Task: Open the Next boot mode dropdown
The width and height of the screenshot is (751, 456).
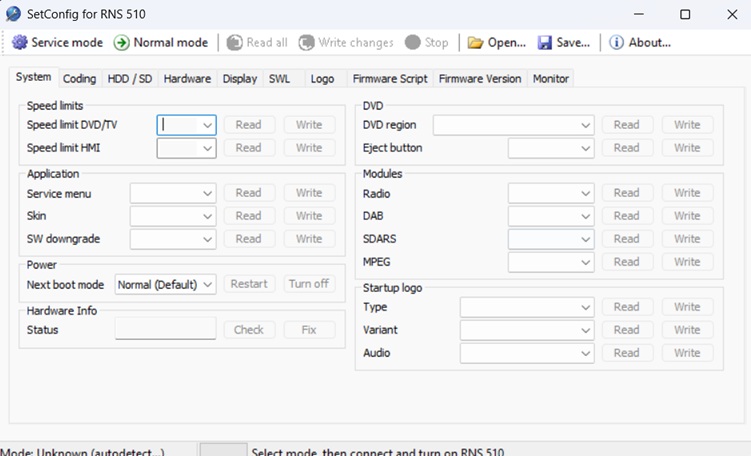Action: (x=207, y=284)
